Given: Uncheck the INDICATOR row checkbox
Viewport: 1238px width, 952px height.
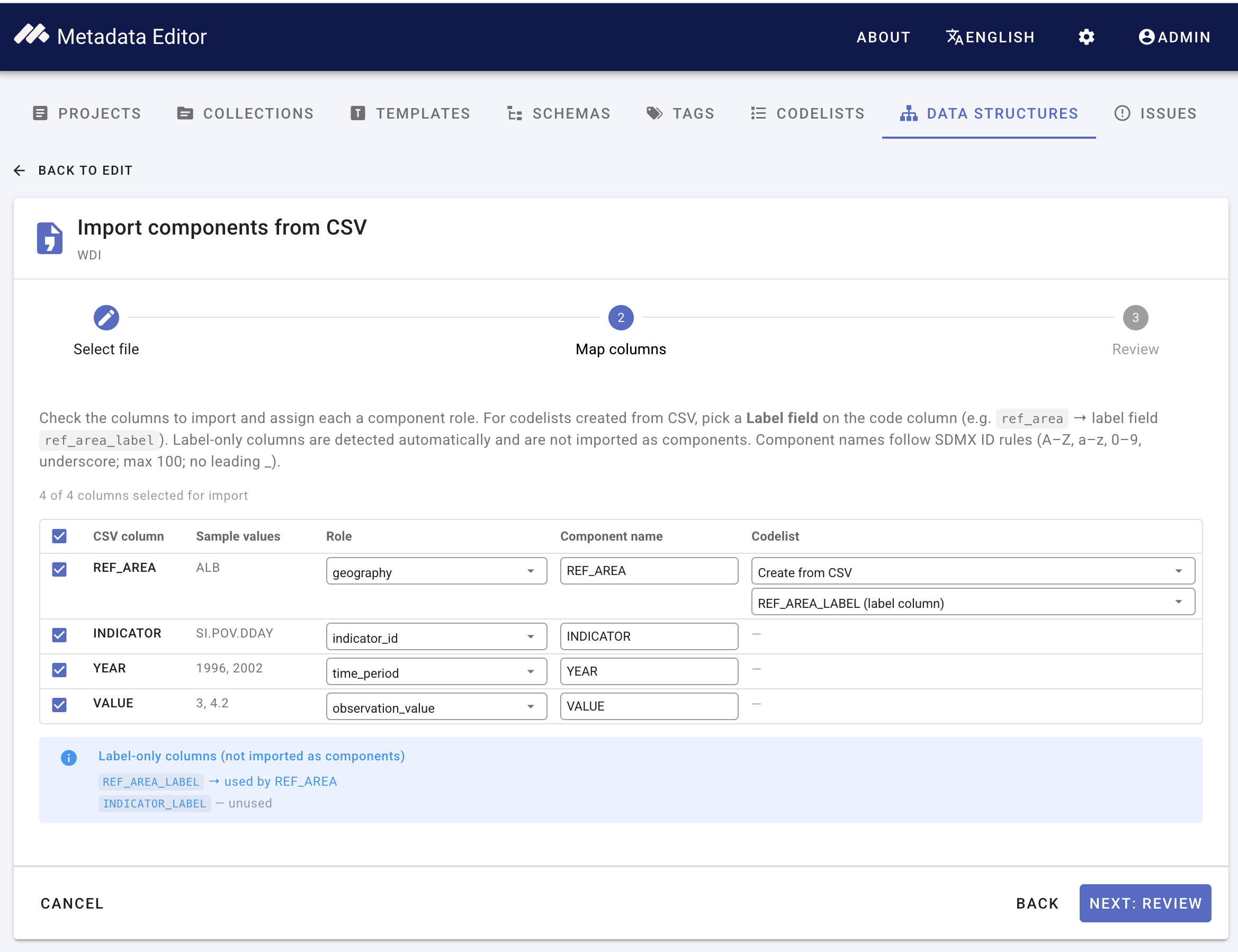Looking at the screenshot, I should pyautogui.click(x=59, y=635).
